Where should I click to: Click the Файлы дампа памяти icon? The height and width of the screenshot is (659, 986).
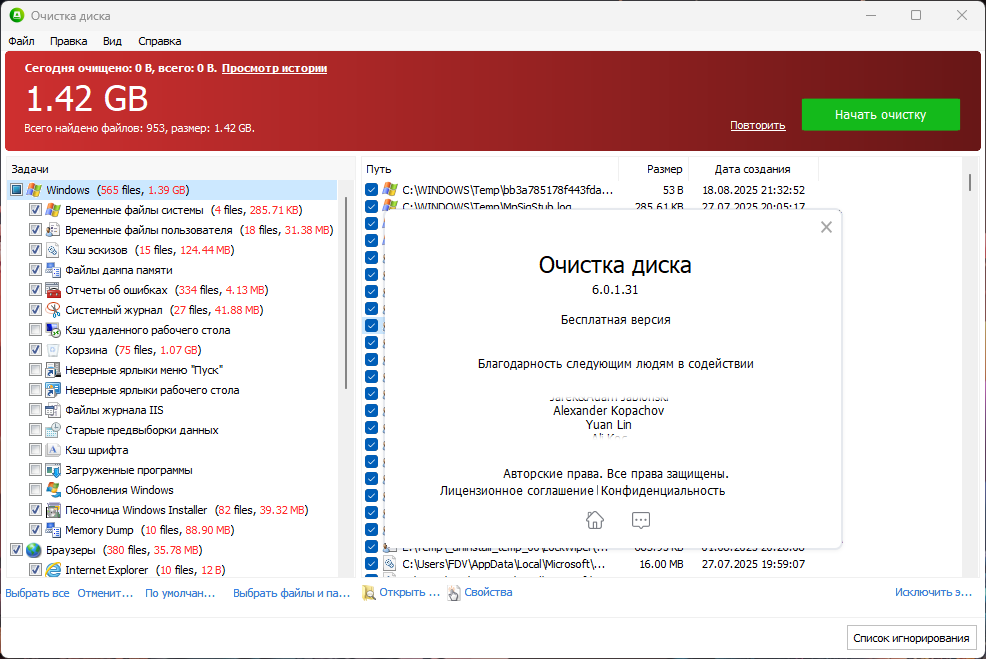(53, 270)
